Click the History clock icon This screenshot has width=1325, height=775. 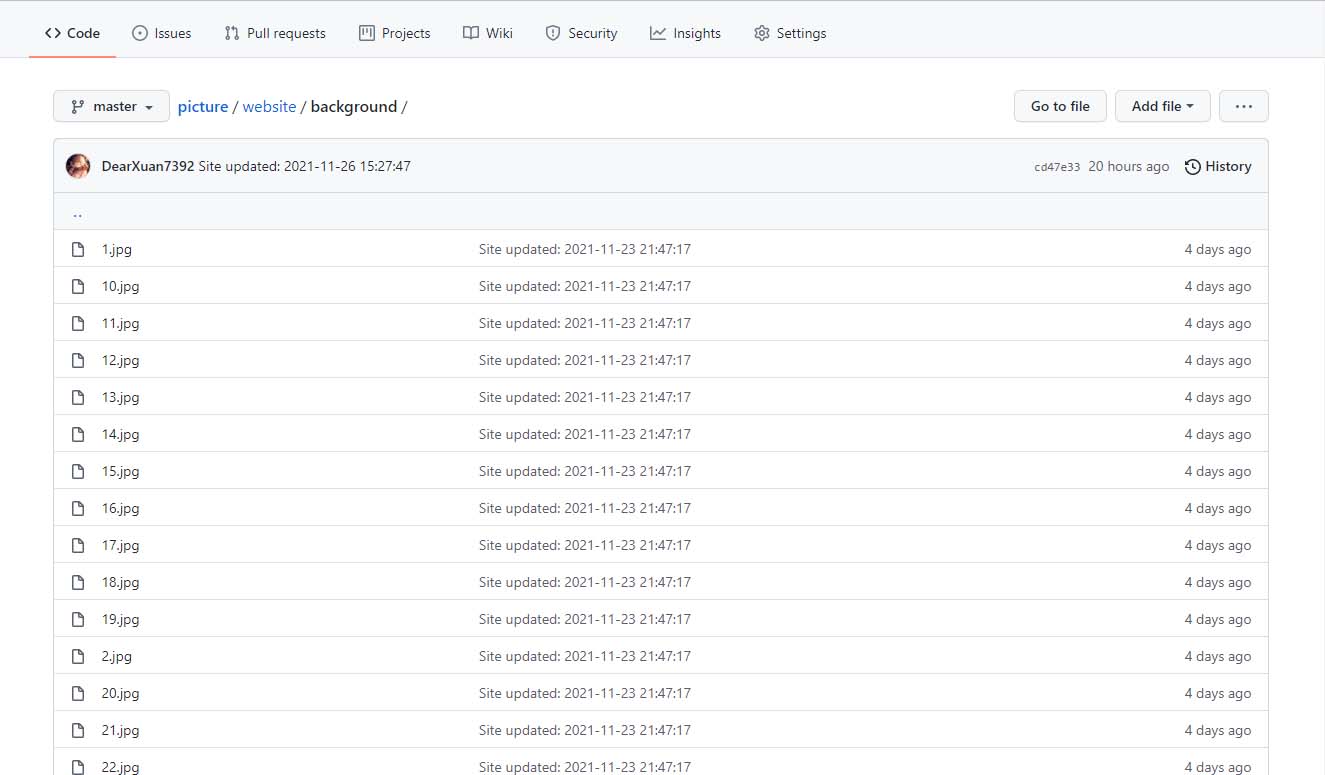1192,167
